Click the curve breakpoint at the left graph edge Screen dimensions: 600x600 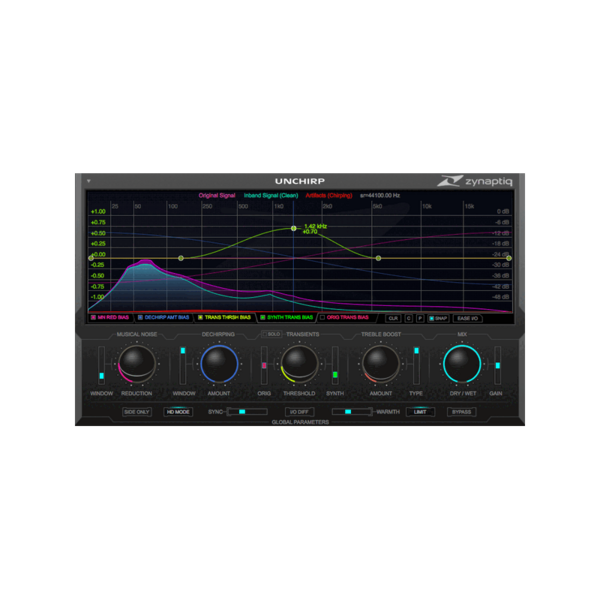click(x=91, y=258)
